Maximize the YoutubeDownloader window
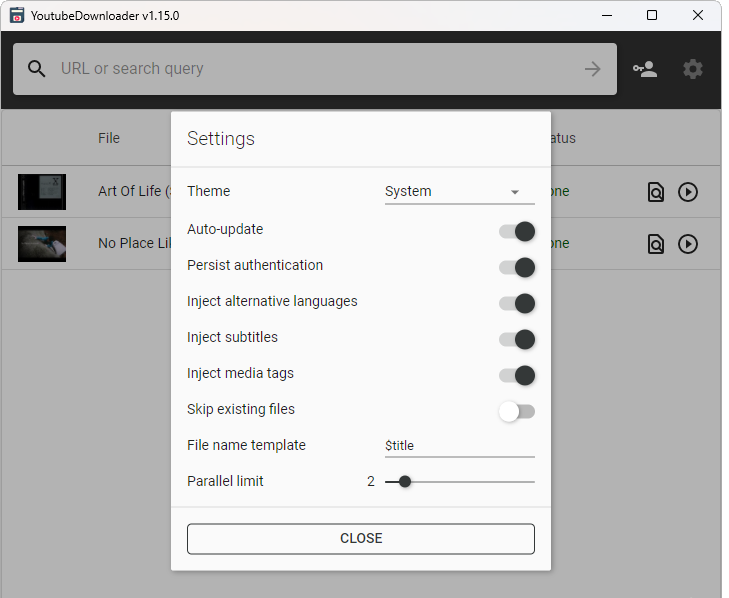Image resolution: width=729 pixels, height=598 pixels. (x=652, y=15)
